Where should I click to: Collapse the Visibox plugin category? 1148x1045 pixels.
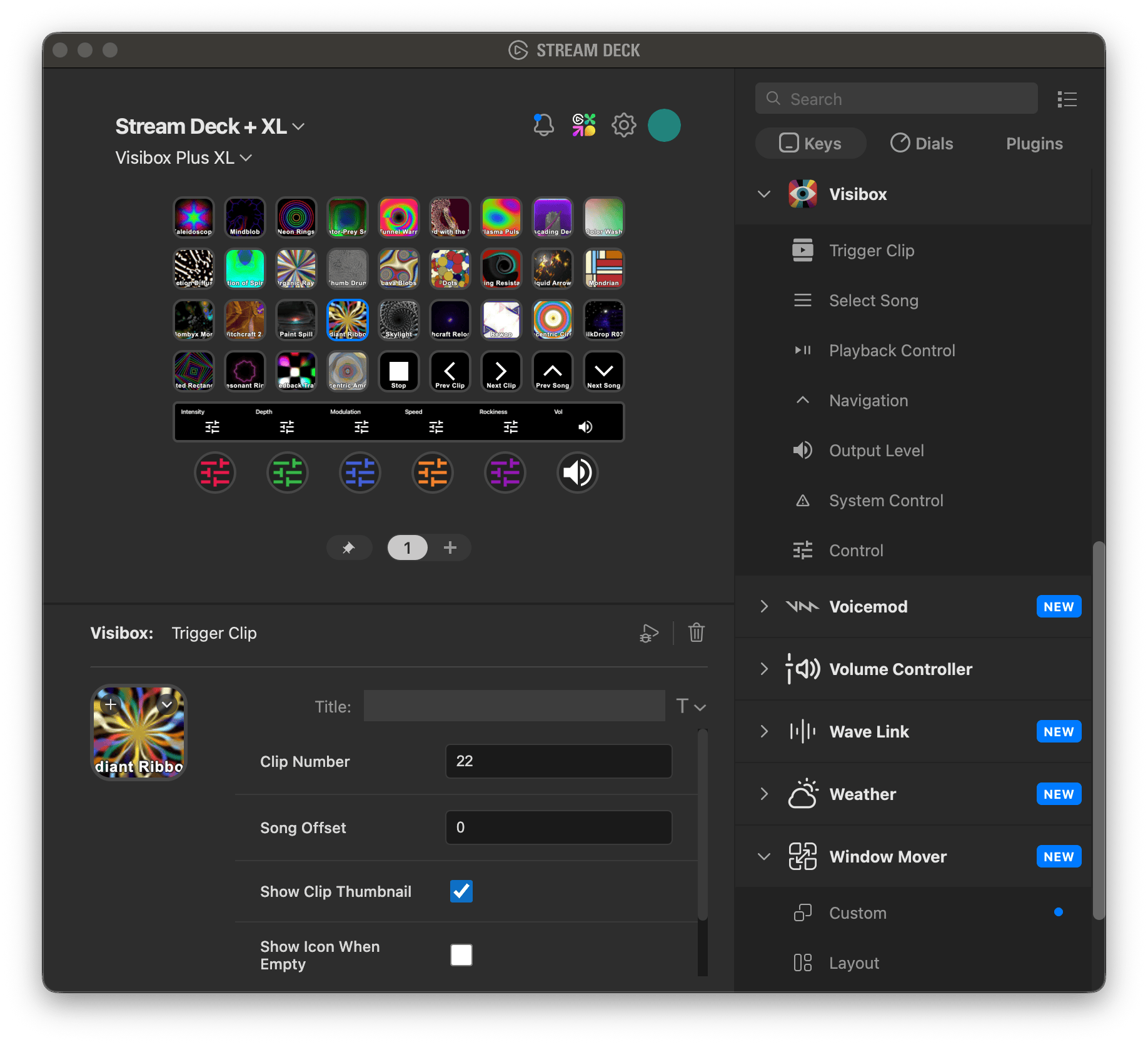pyautogui.click(x=764, y=194)
